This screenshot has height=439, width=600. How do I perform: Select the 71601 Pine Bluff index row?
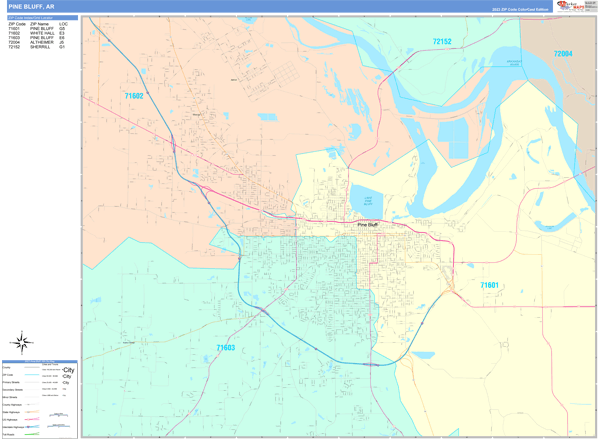tap(37, 29)
